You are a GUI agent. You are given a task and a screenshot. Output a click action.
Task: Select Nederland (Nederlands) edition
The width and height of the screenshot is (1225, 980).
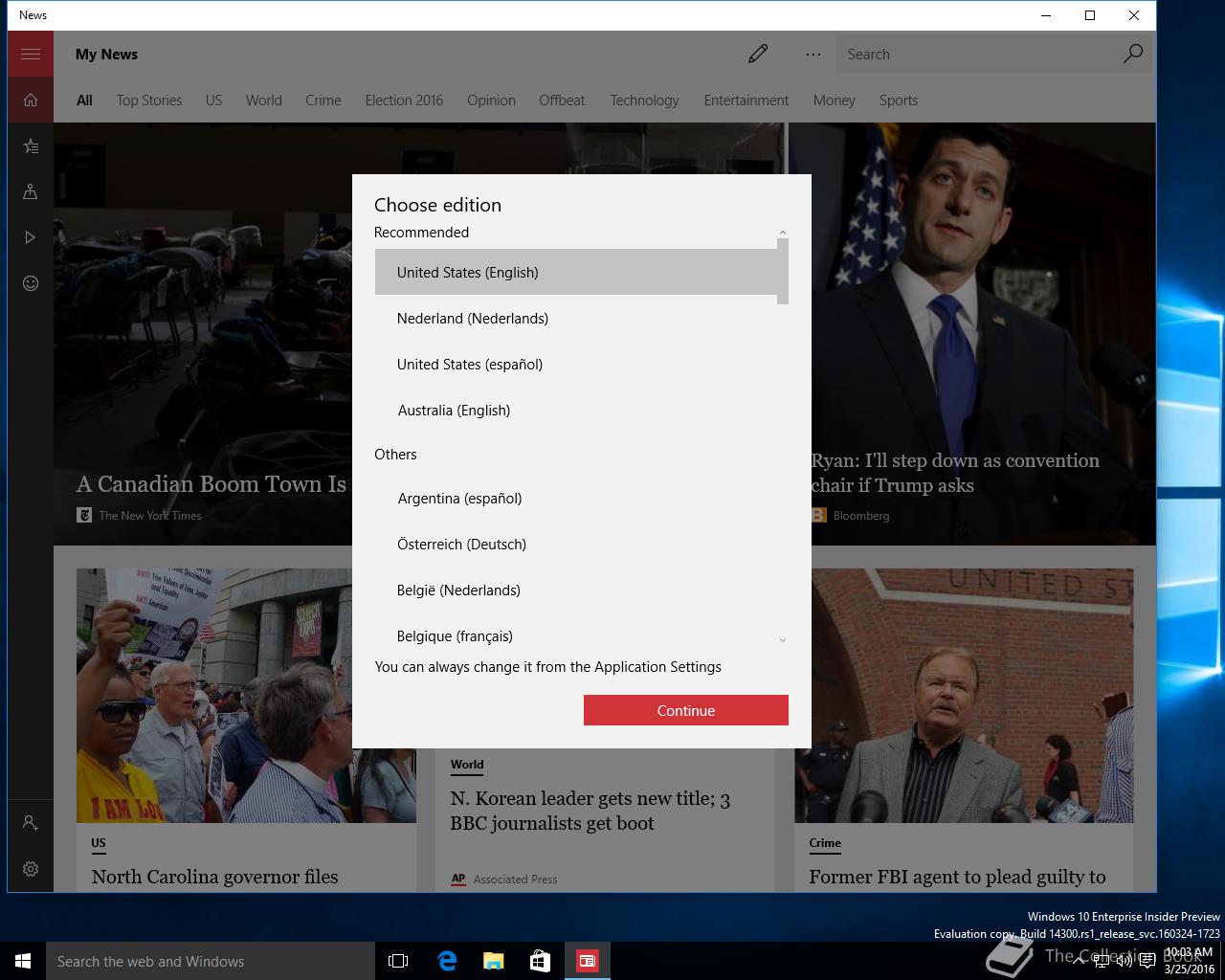click(x=576, y=318)
